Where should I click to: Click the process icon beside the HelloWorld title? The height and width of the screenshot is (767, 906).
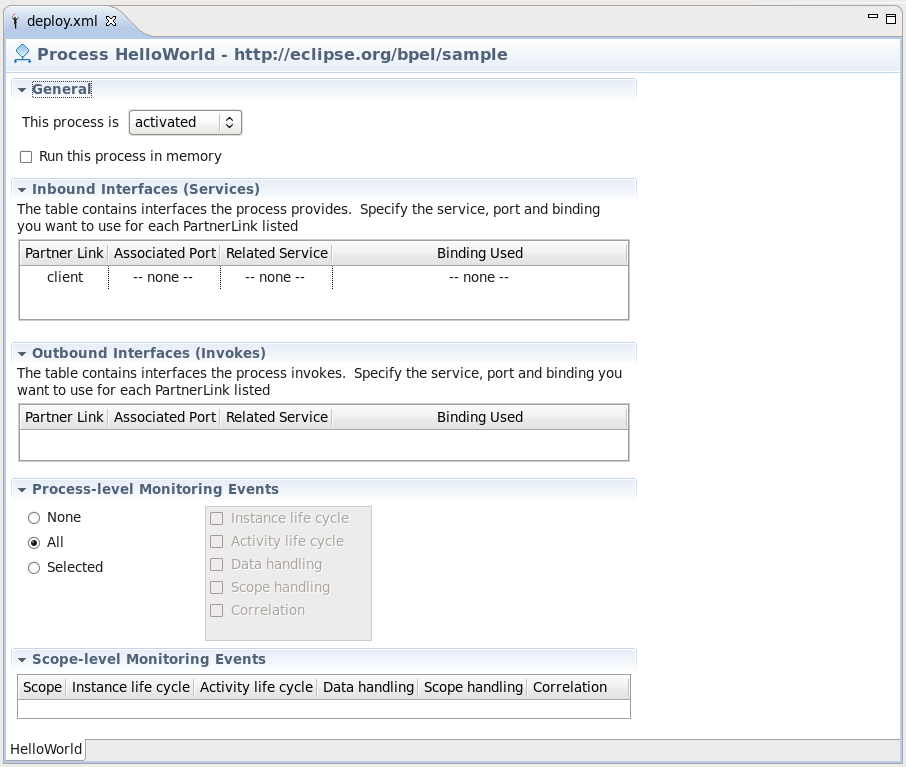coord(22,54)
